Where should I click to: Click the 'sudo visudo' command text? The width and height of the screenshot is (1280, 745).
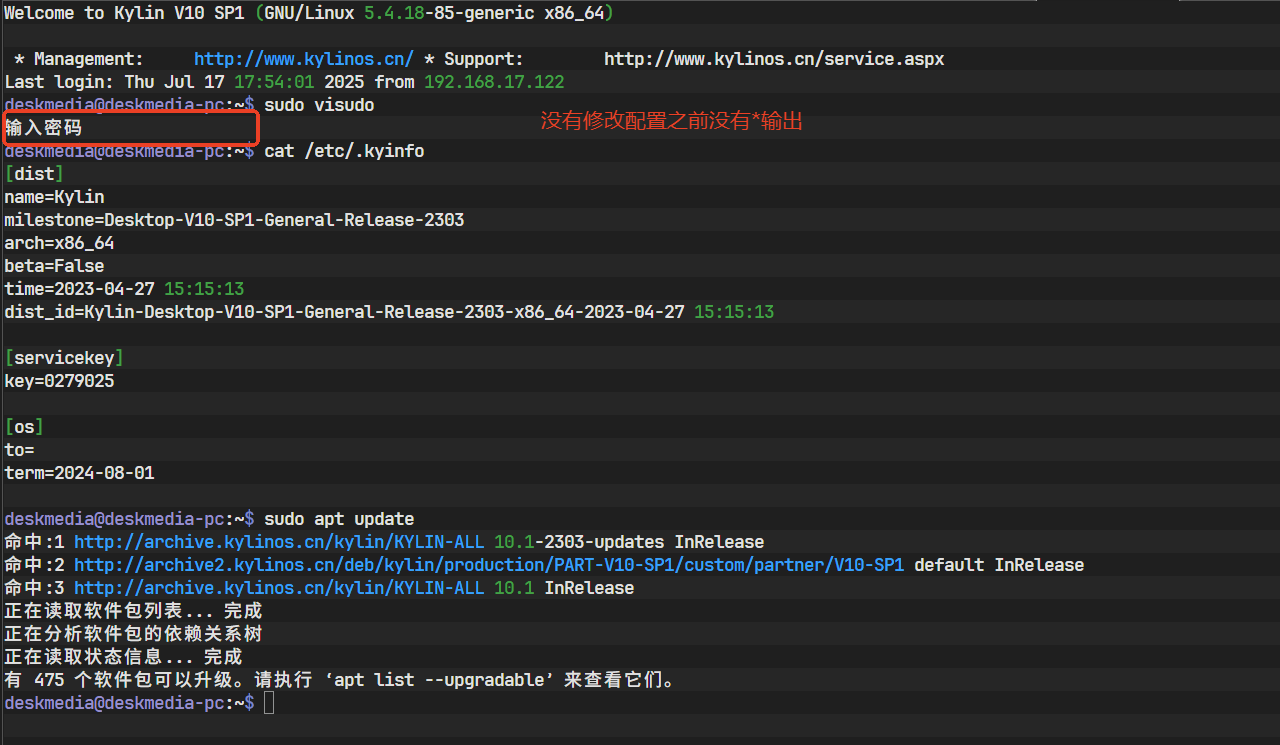click(x=319, y=105)
